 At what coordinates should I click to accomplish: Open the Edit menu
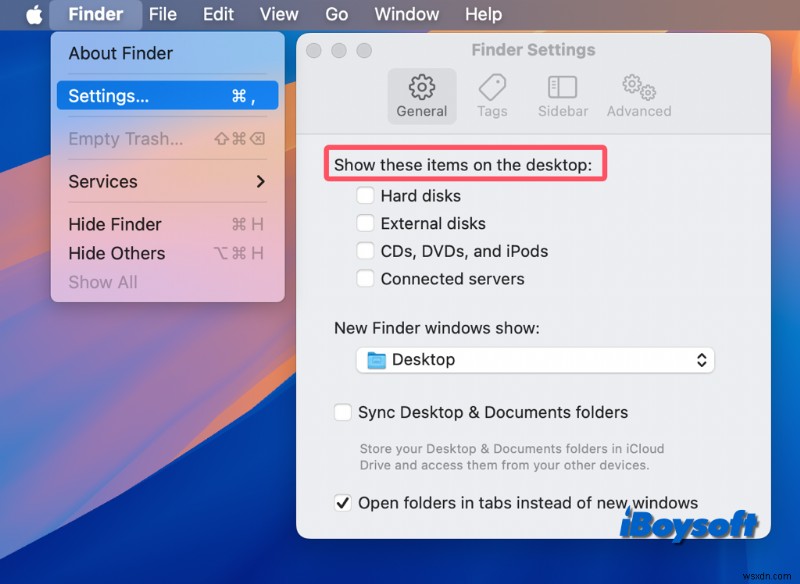pyautogui.click(x=218, y=14)
